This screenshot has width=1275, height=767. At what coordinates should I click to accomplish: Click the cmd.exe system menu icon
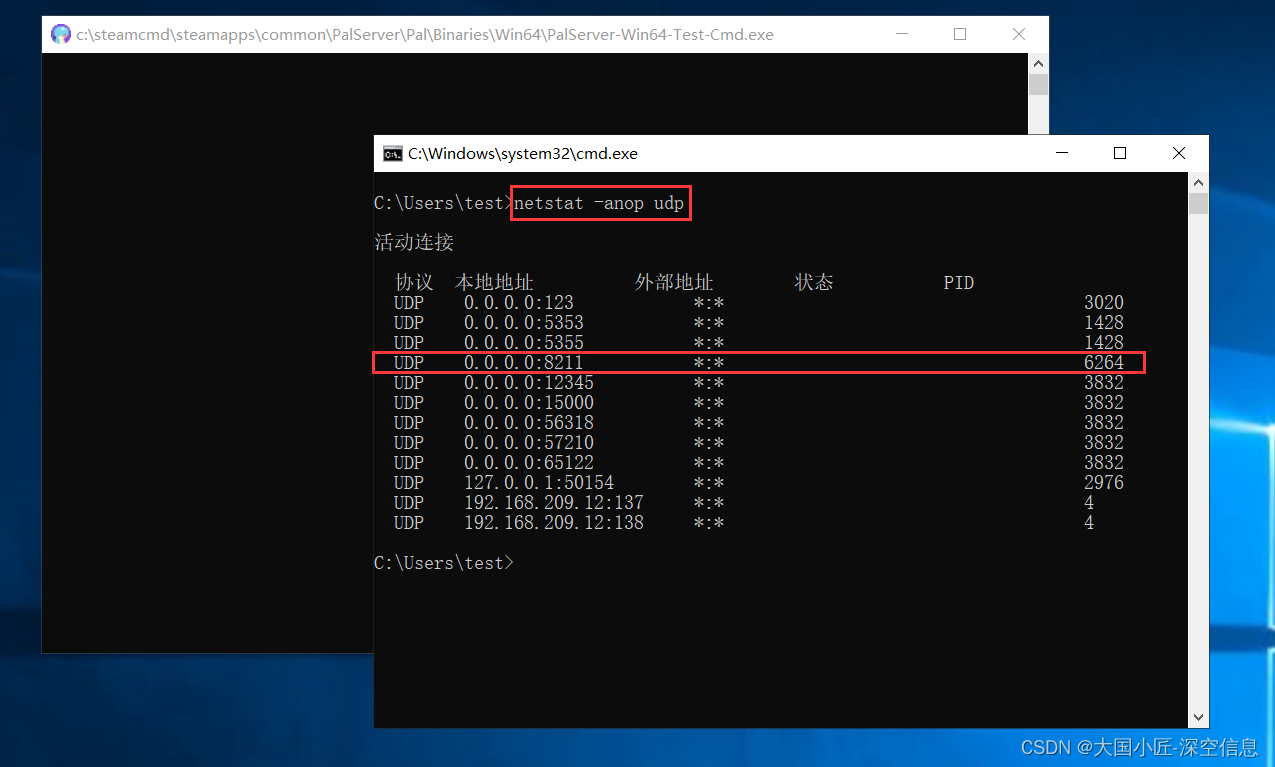click(x=393, y=153)
